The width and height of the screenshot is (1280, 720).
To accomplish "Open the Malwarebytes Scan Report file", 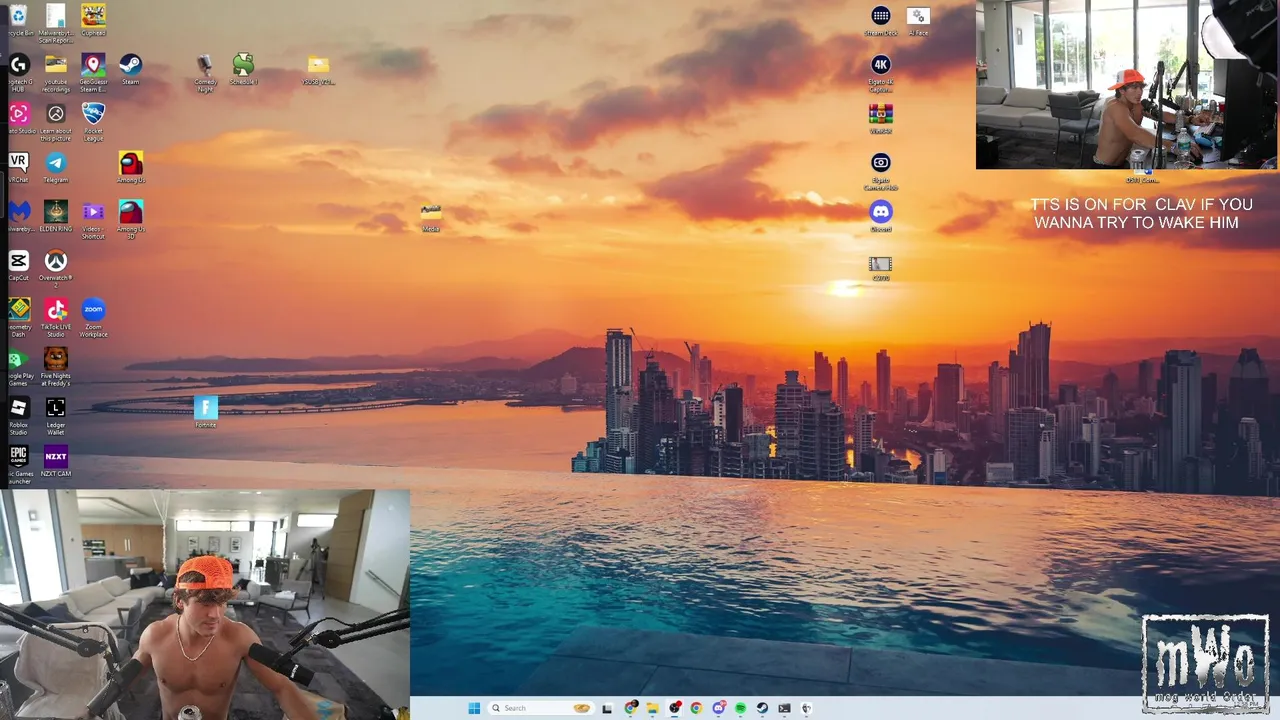I will (56, 24).
